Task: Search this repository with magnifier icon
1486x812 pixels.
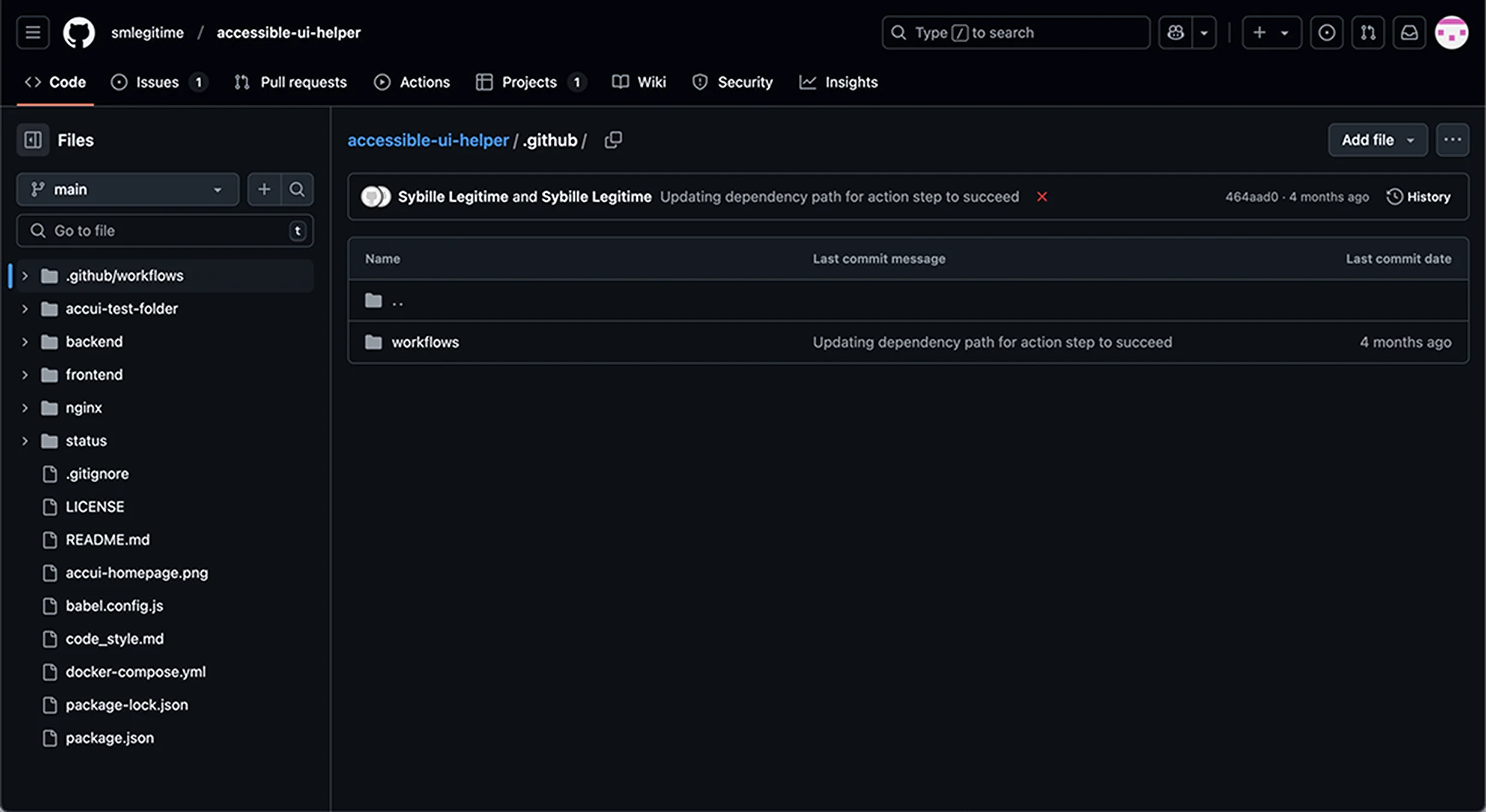Action: [x=297, y=190]
